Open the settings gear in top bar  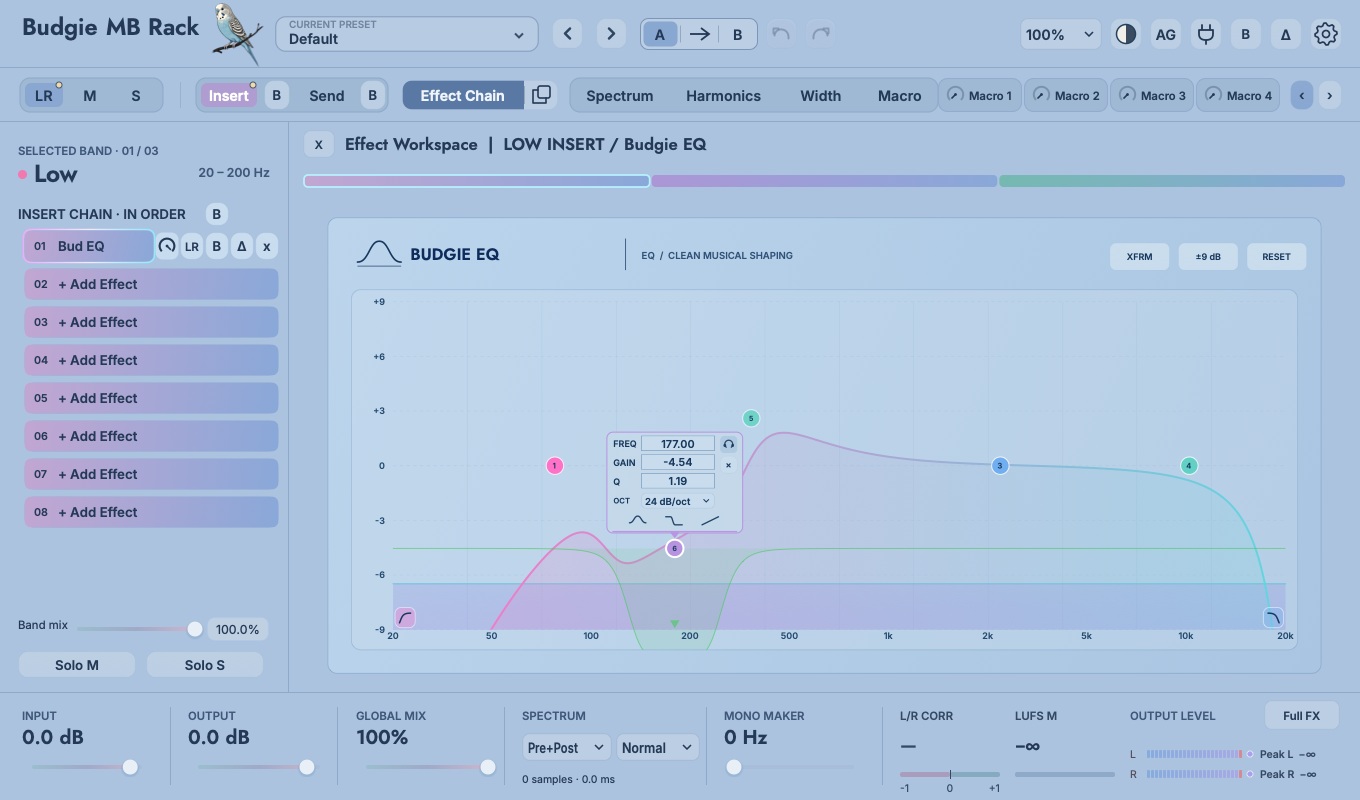click(1326, 34)
